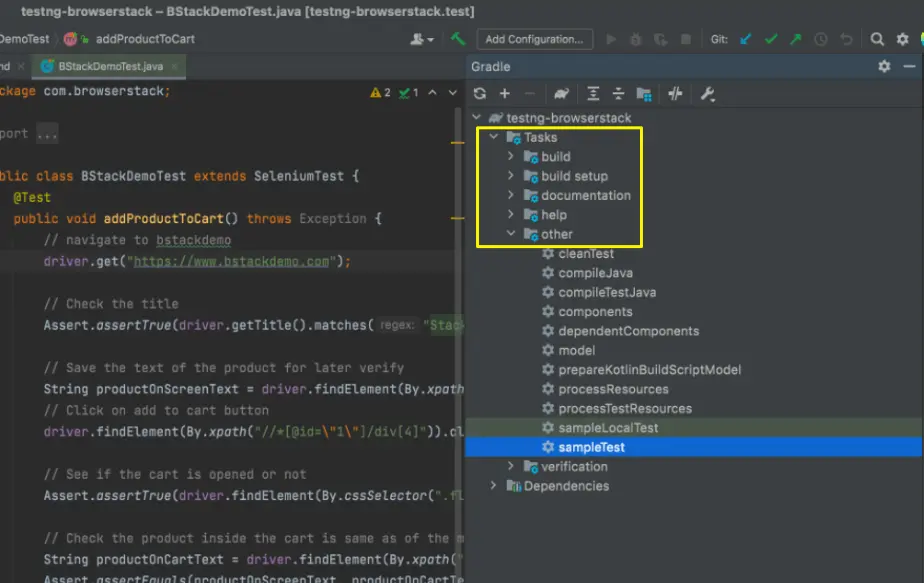Collapse the other task group
924x583 pixels.
tap(510, 233)
